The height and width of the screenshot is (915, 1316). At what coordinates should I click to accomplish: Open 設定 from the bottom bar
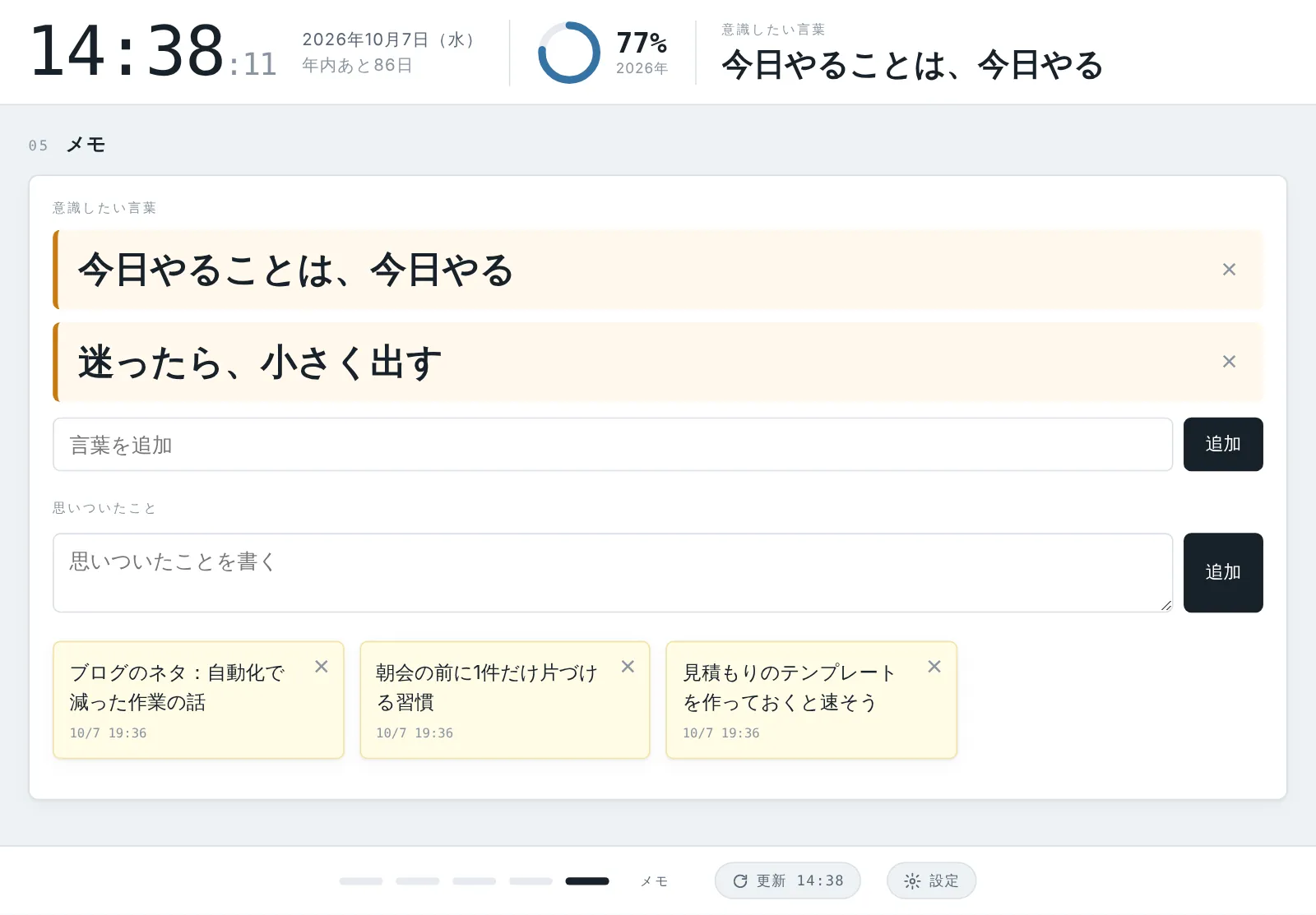(931, 881)
